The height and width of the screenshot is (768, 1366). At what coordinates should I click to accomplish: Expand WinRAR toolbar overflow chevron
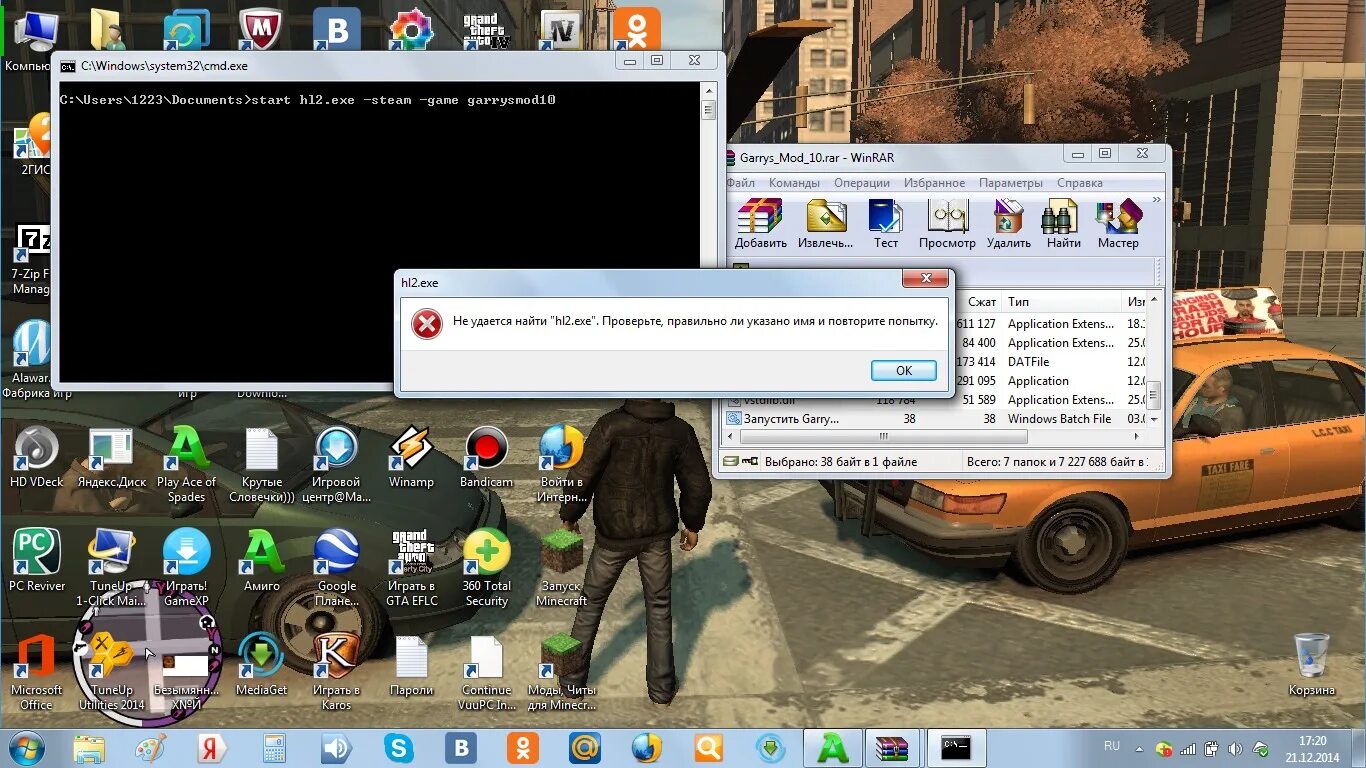tap(1157, 200)
